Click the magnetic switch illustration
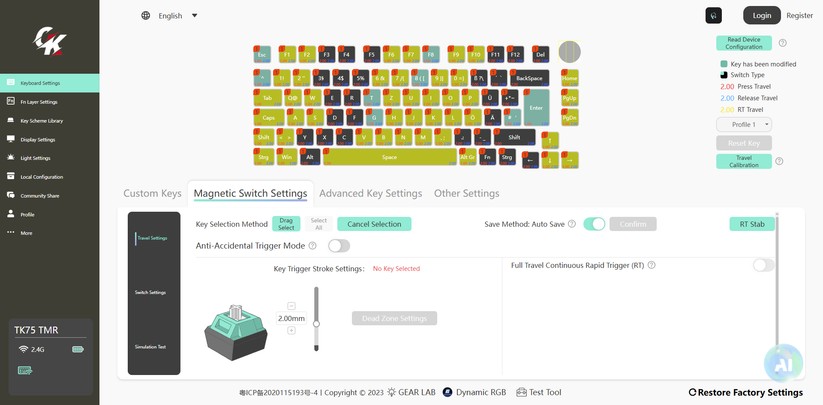Screen dimensions: 823x405 [x=236, y=333]
